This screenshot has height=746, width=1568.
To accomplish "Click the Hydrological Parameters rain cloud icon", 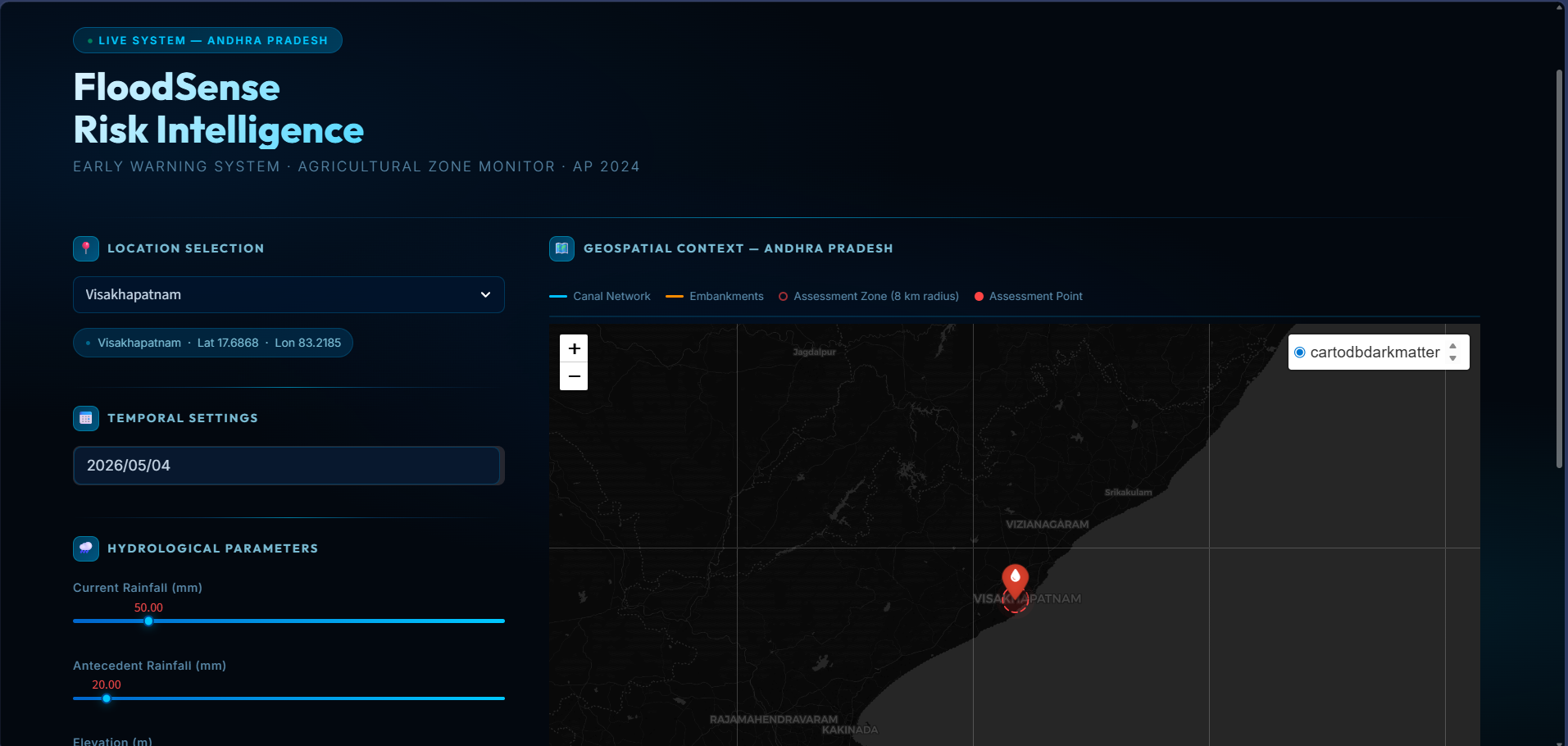I will (86, 548).
